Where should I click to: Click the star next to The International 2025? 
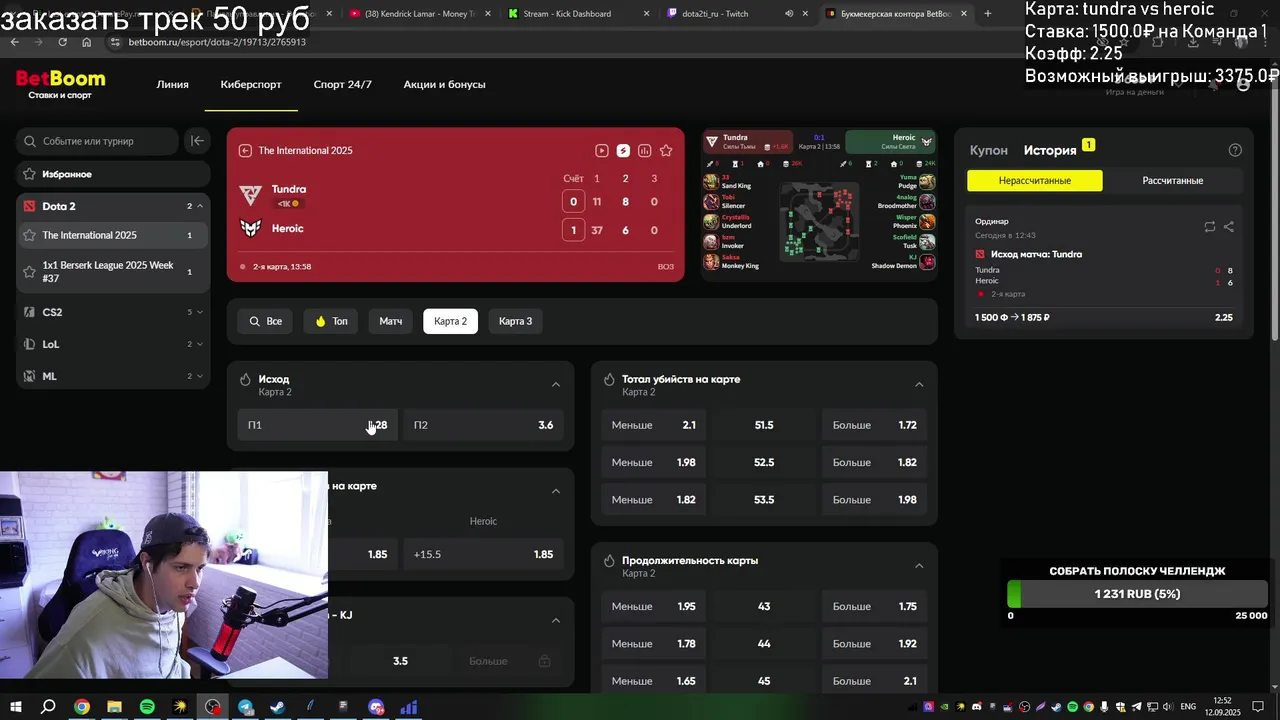[30, 235]
